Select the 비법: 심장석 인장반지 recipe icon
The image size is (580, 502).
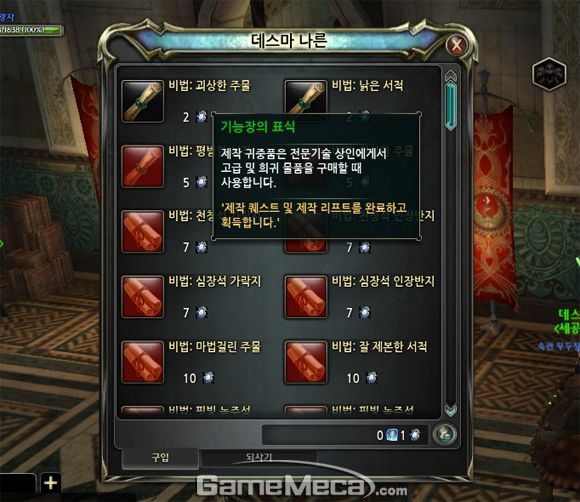[x=306, y=297]
